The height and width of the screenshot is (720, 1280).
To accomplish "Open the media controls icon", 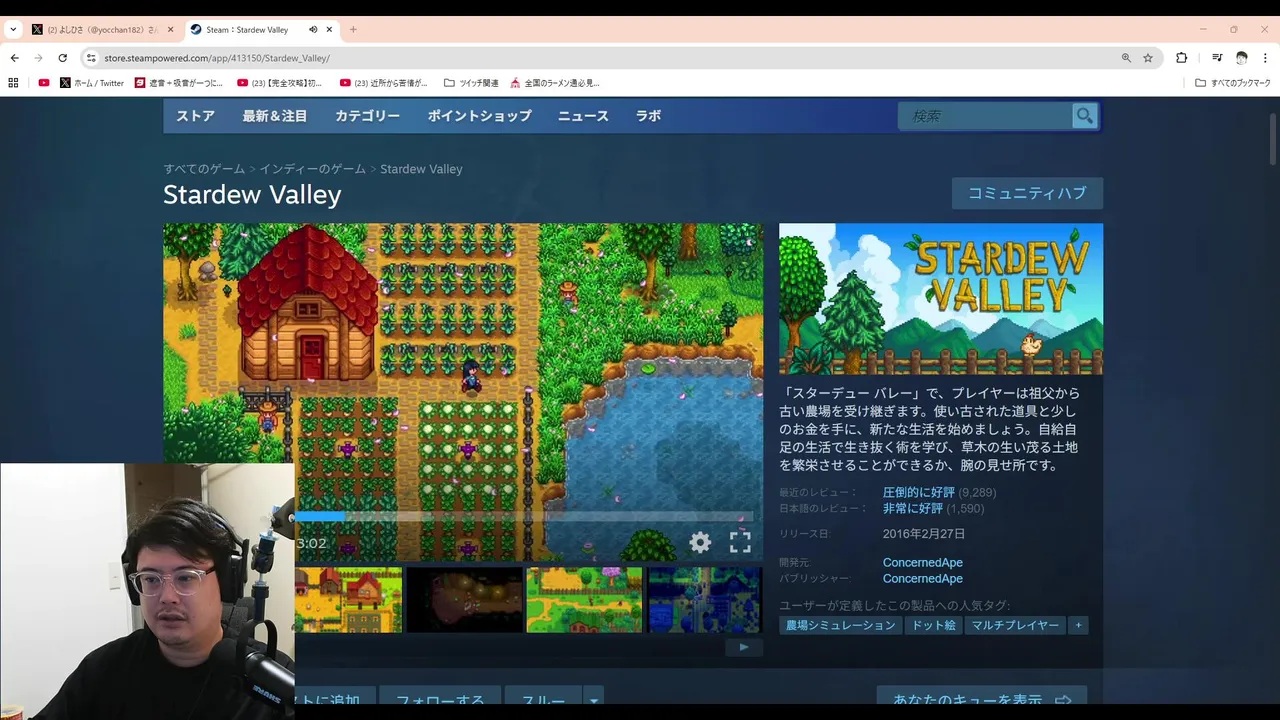I will [1217, 58].
